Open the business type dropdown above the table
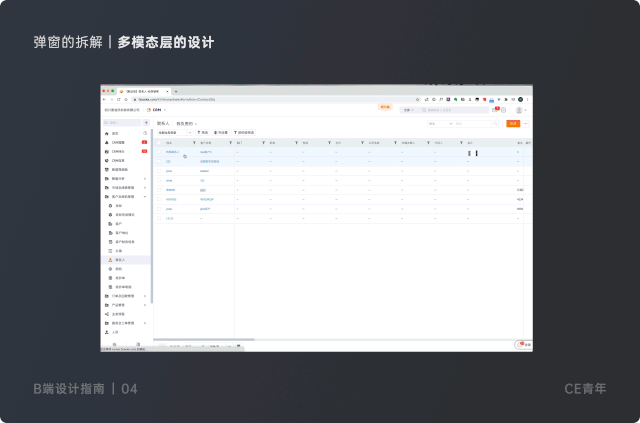Image resolution: width=640 pixels, height=423 pixels. pyautogui.click(x=175, y=133)
